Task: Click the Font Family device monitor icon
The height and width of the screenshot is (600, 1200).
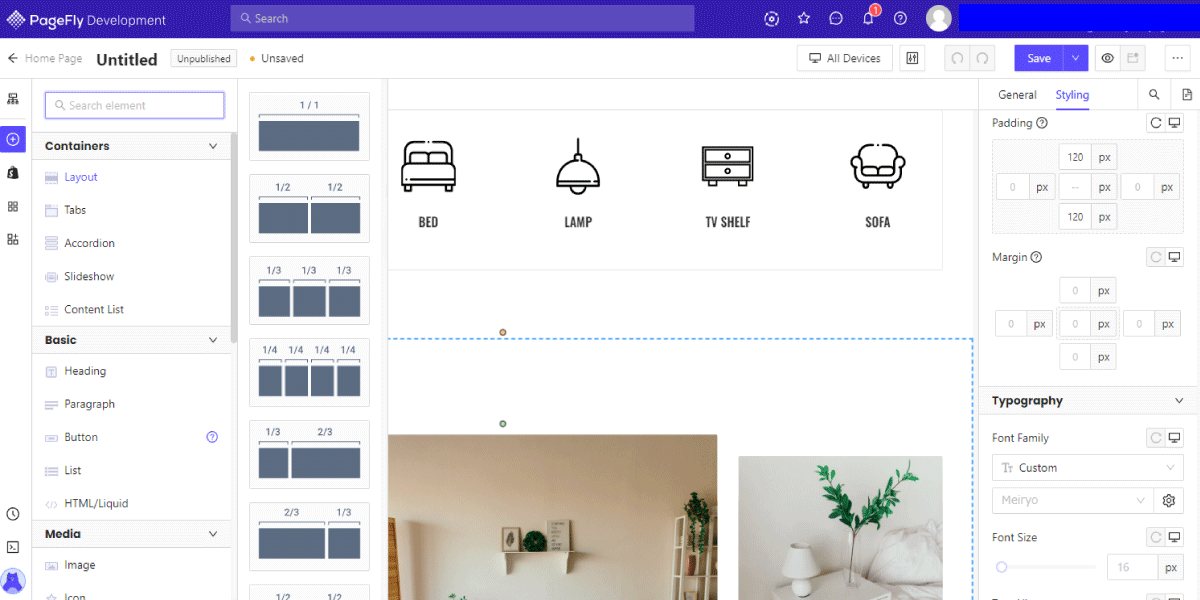Action: pos(1174,438)
